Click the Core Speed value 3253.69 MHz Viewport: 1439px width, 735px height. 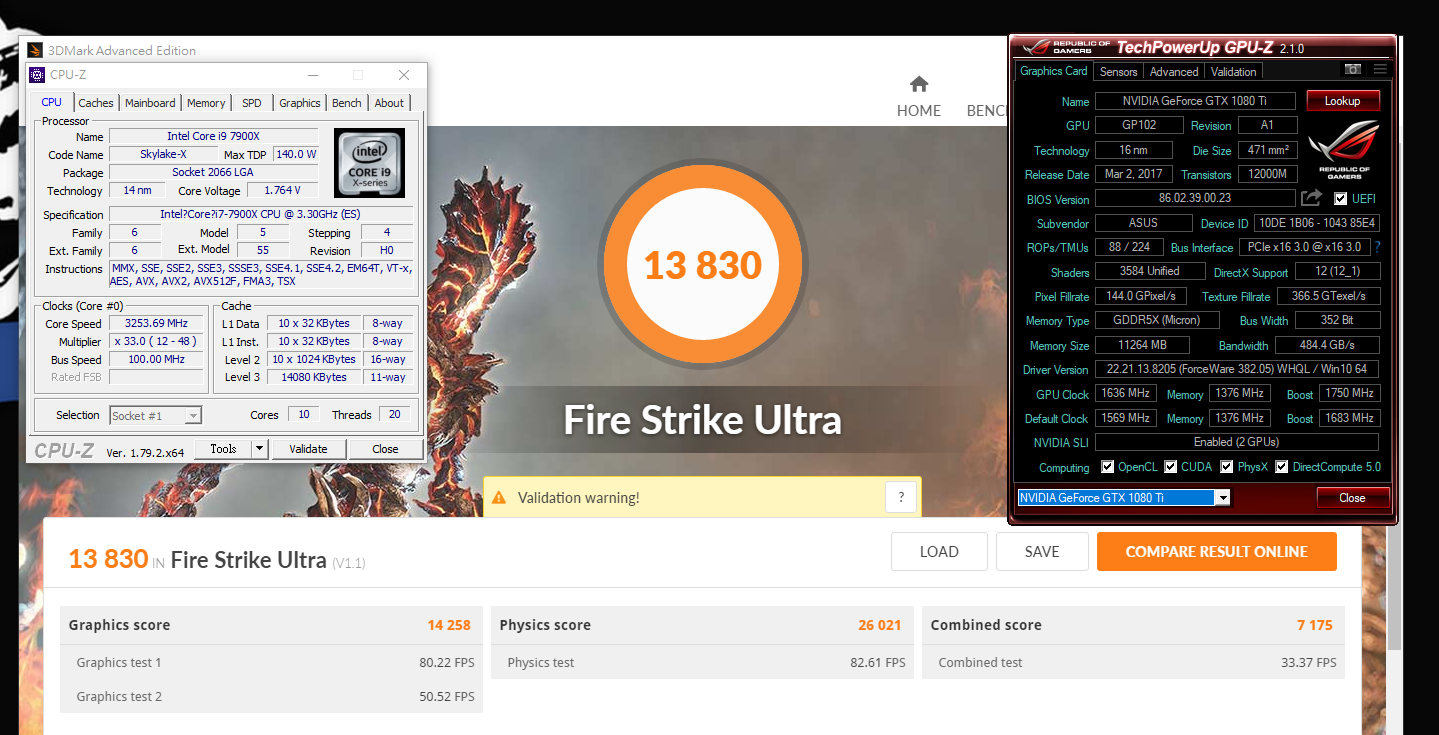(156, 323)
